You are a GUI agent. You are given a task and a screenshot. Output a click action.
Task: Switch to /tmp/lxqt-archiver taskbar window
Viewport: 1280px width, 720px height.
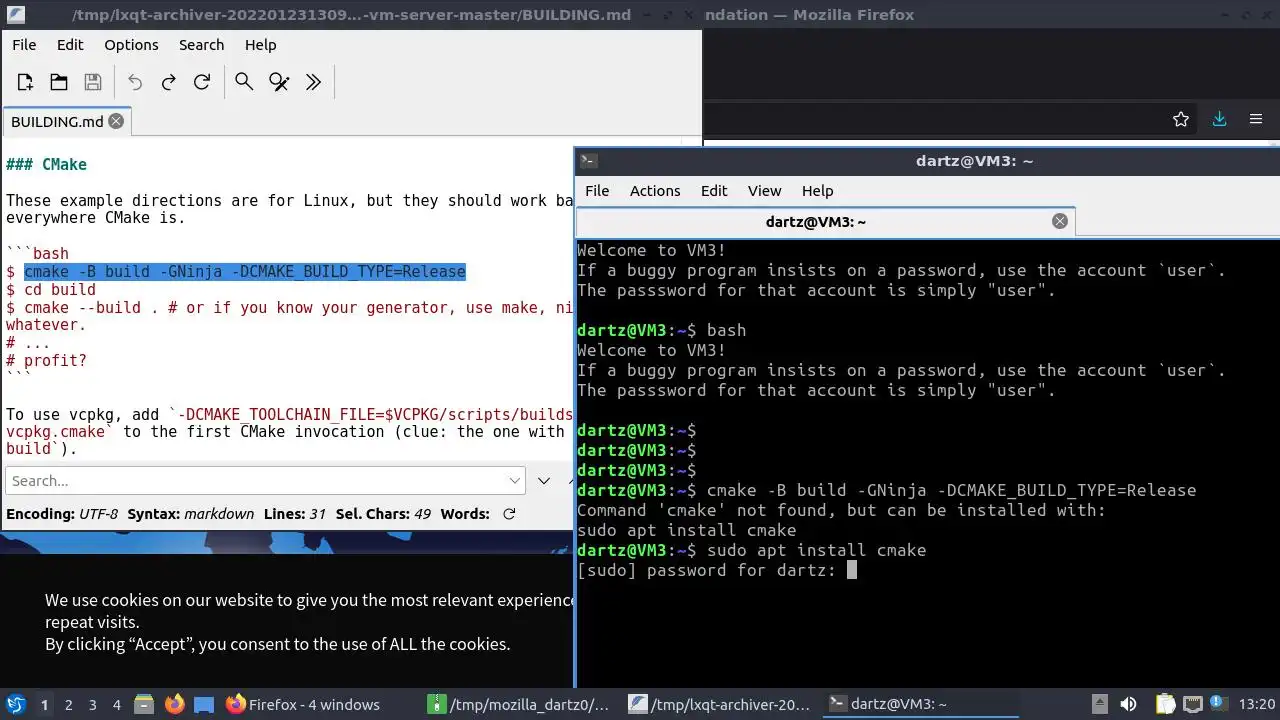tap(721, 704)
